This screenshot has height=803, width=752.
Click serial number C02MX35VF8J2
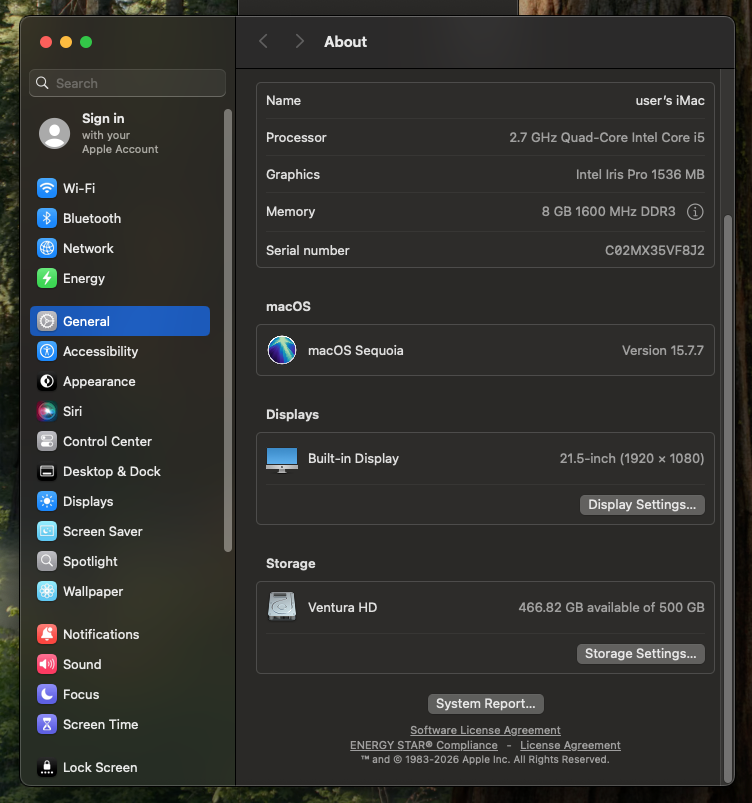(655, 250)
